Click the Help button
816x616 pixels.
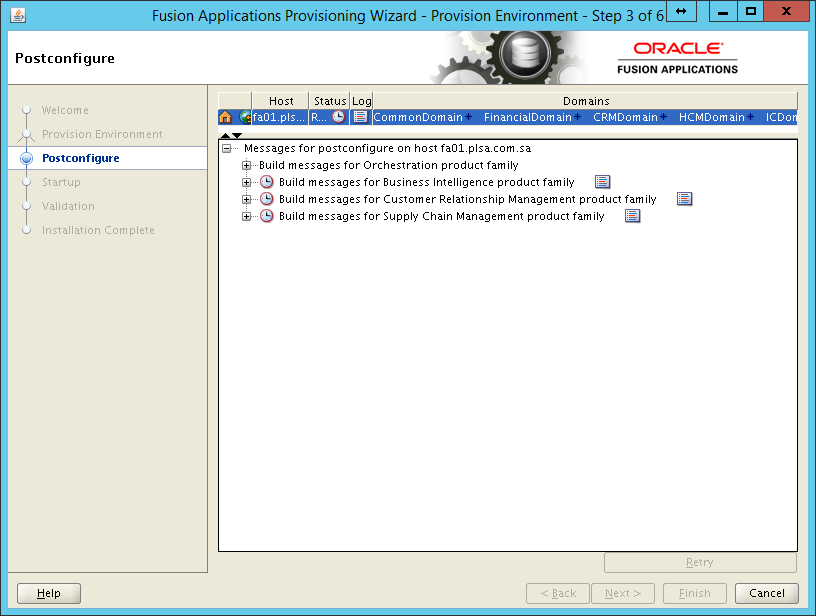pos(49,593)
